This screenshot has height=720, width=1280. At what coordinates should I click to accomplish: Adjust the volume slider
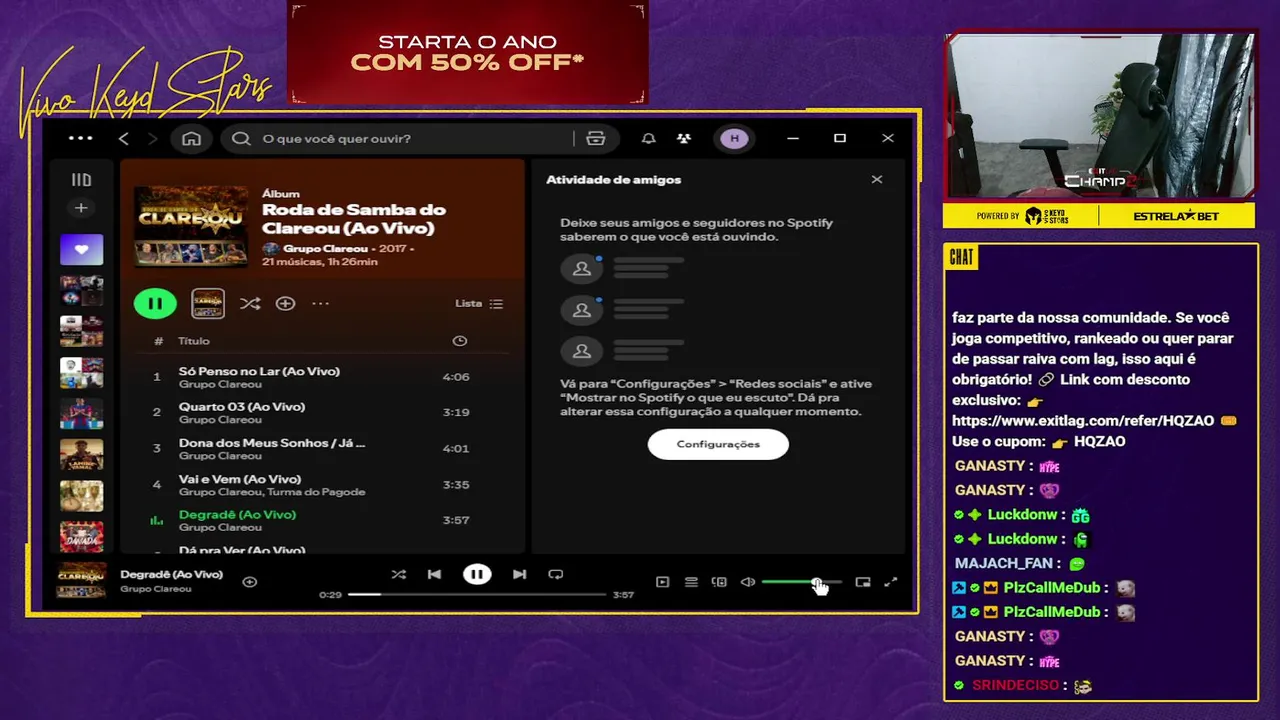coord(801,582)
